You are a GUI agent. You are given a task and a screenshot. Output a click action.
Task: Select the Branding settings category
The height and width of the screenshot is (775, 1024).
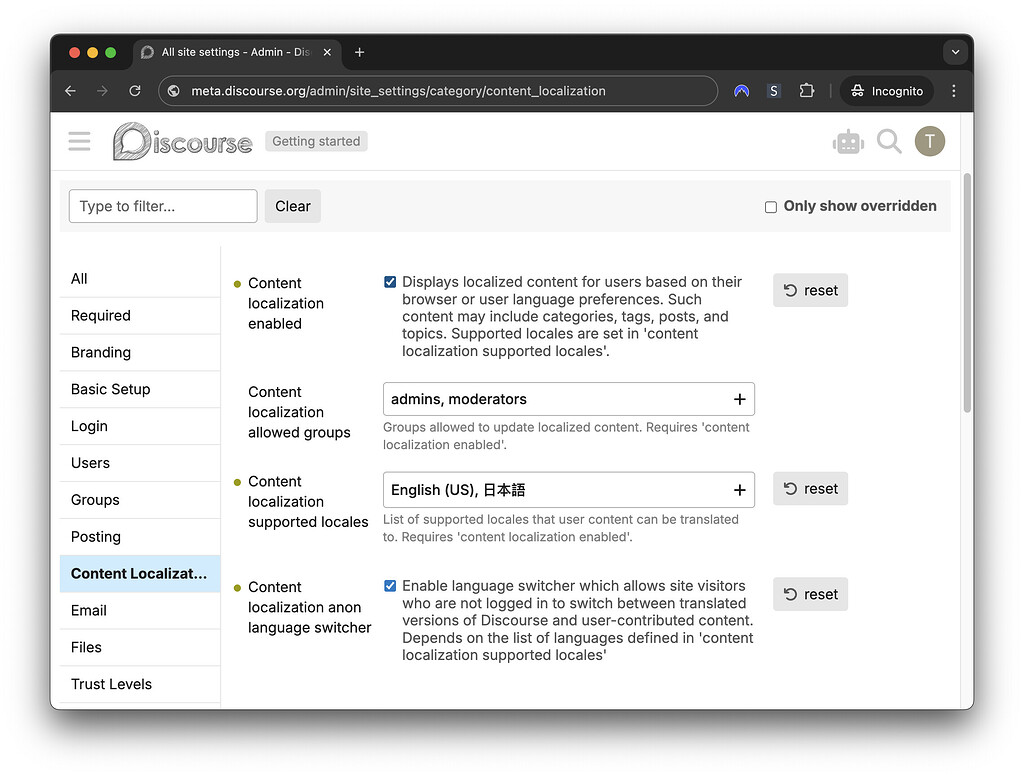coord(101,352)
